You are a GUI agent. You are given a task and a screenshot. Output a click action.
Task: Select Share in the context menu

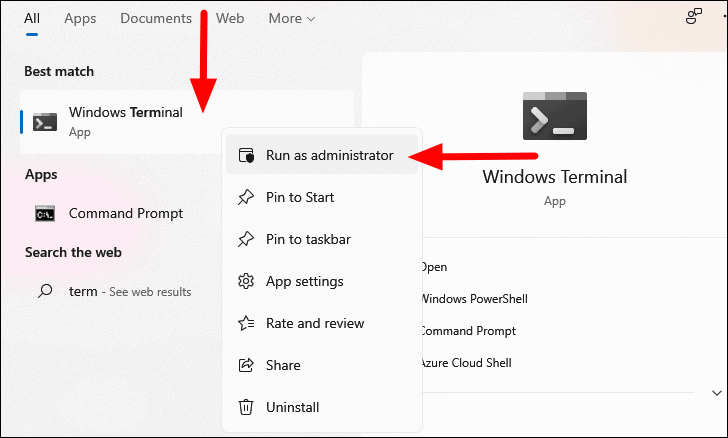point(322,366)
